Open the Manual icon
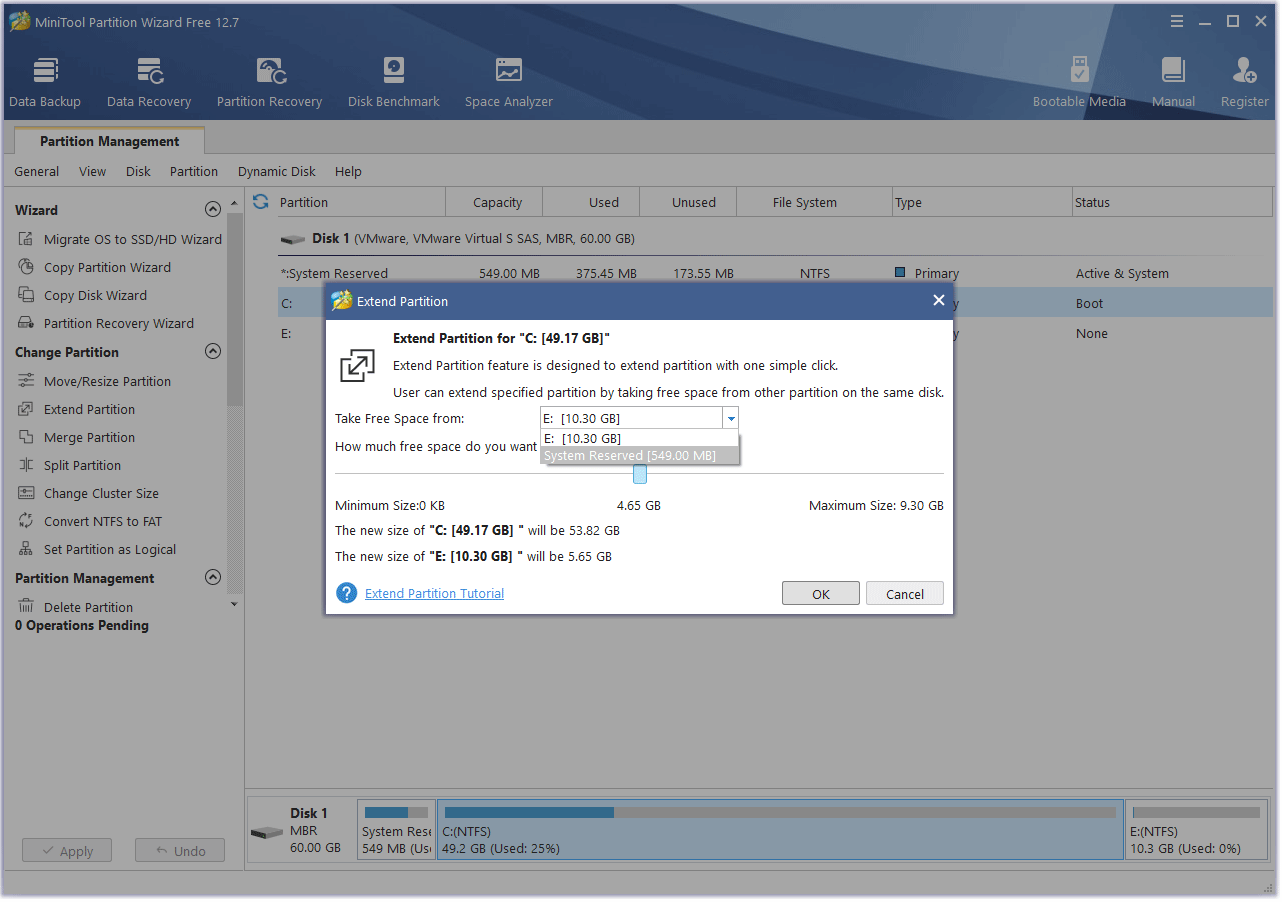Viewport: 1282px width, 902px height. [1173, 71]
